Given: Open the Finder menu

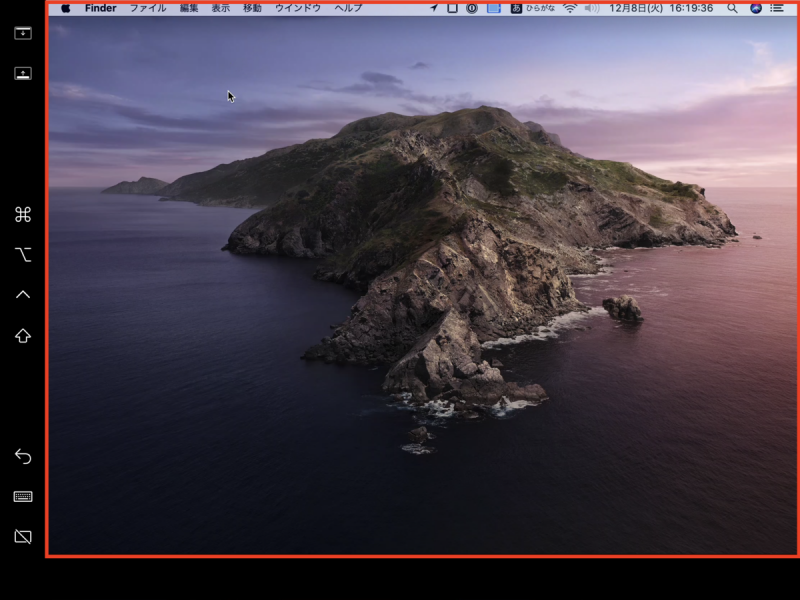Looking at the screenshot, I should (101, 8).
